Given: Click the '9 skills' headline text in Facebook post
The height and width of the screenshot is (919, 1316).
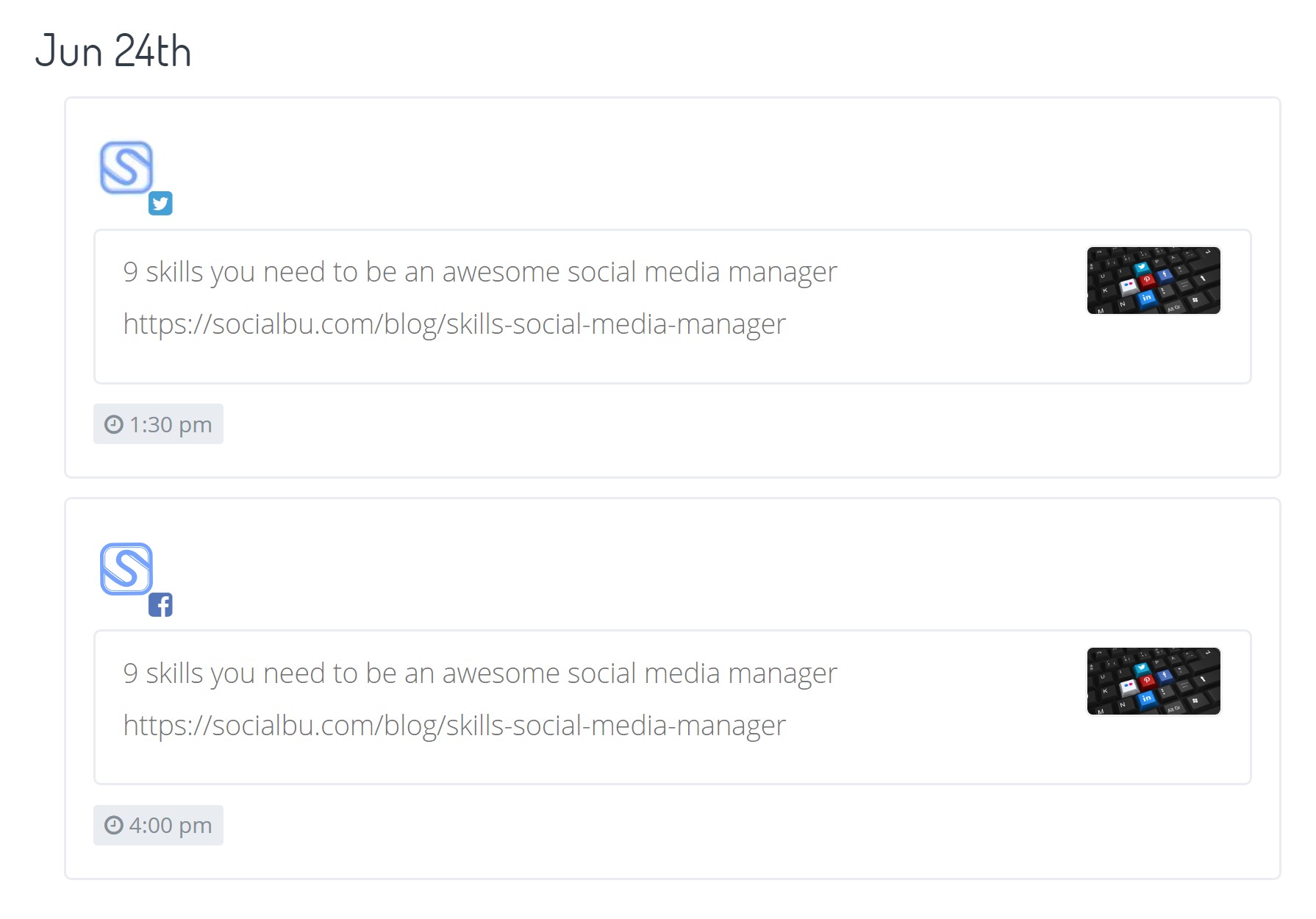Looking at the screenshot, I should [x=480, y=673].
